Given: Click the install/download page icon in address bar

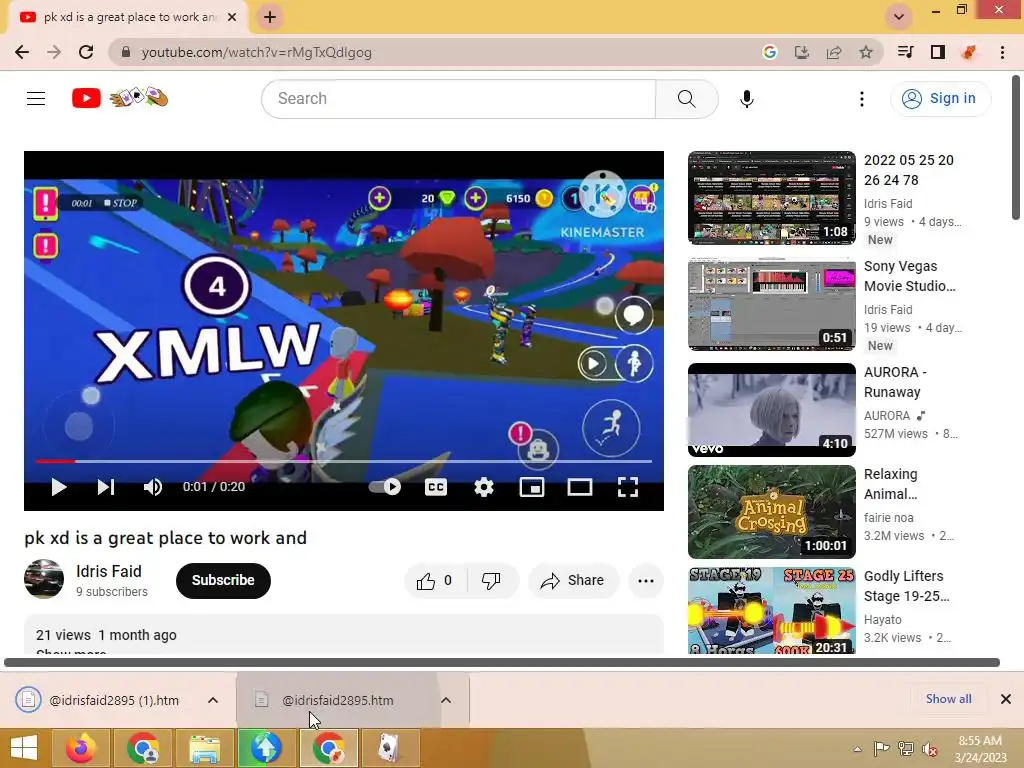Looking at the screenshot, I should point(801,52).
